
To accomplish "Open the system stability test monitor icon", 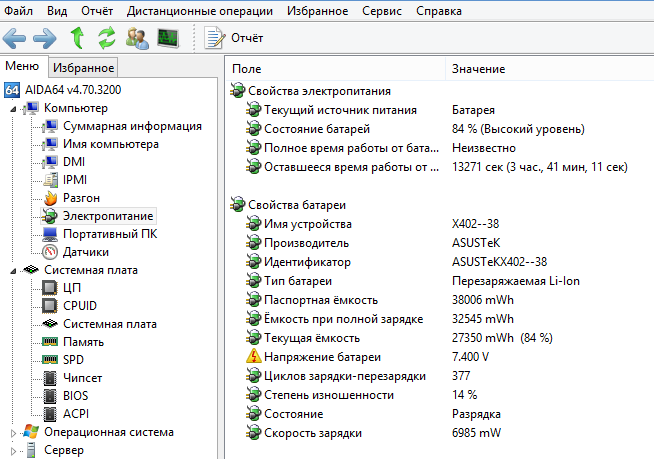I will 168,38.
